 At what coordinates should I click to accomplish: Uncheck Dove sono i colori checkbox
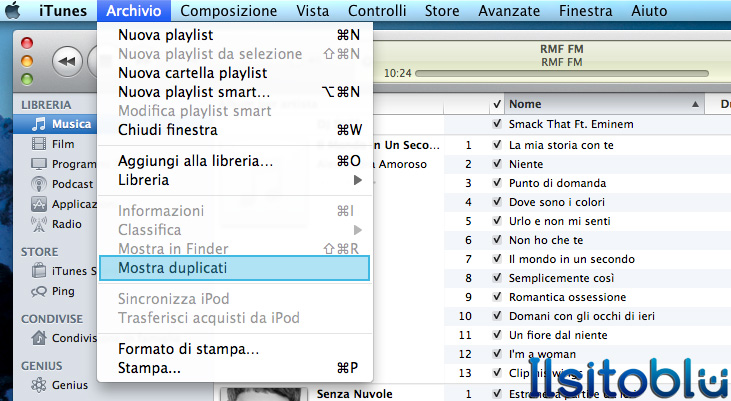[x=497, y=202]
